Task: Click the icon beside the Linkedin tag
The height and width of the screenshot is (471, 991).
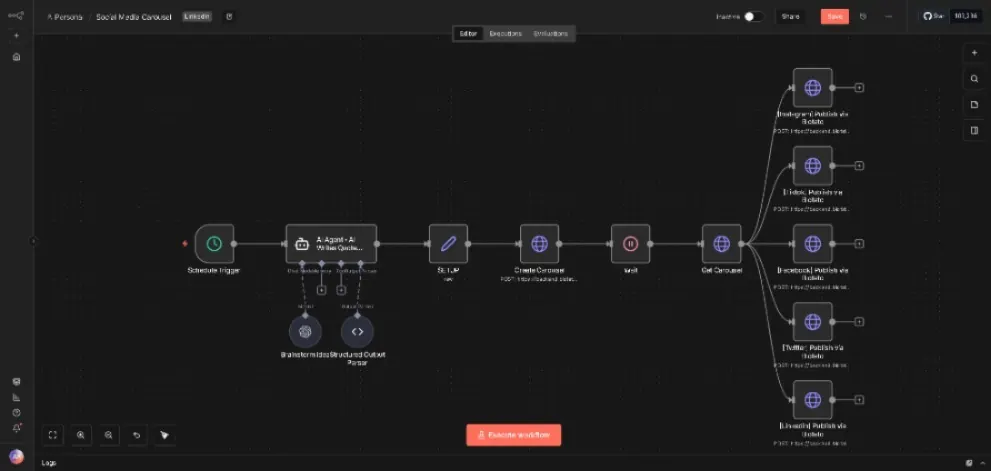Action: (229, 17)
